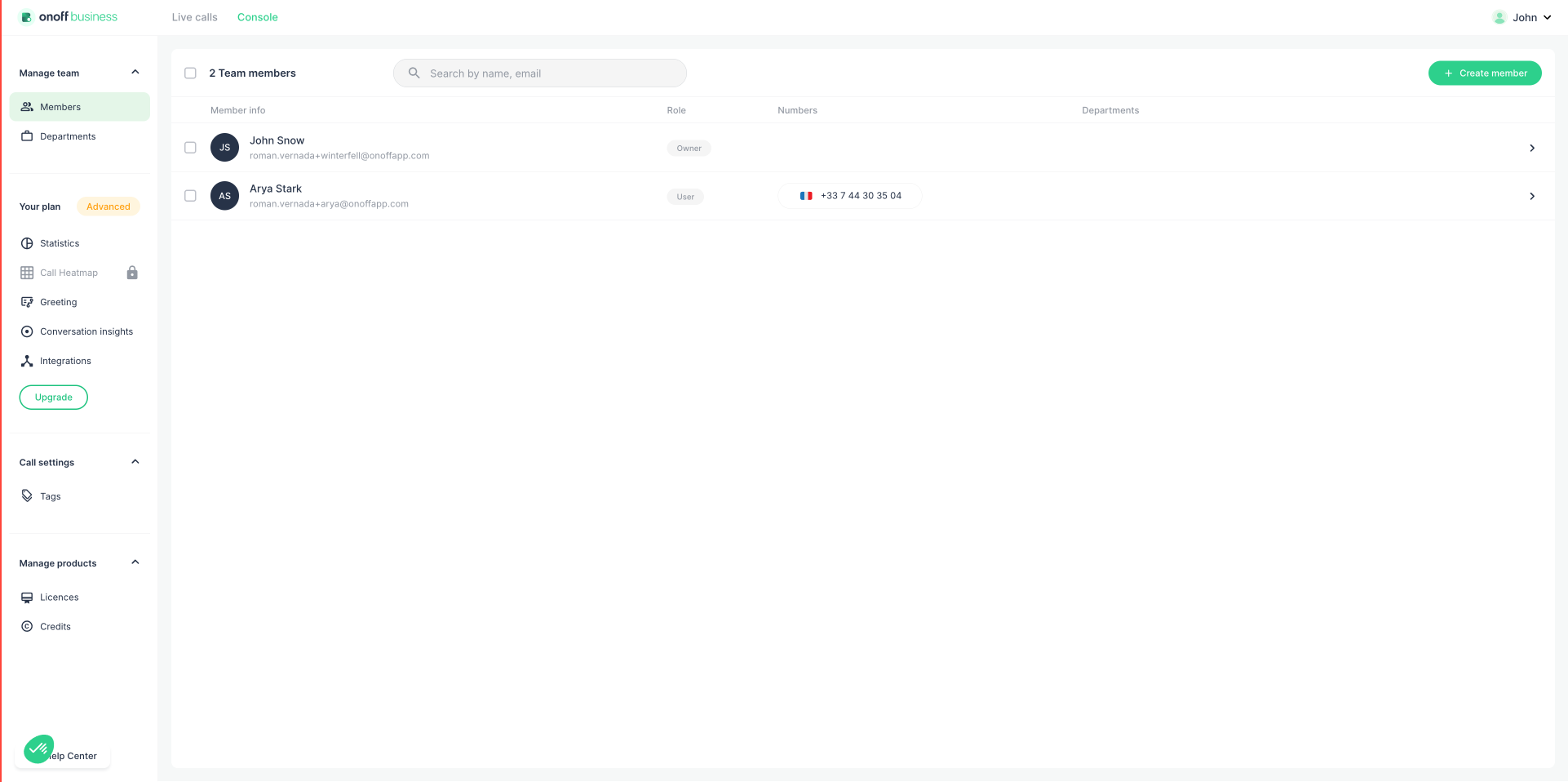The image size is (1568, 782).
Task: Collapse the Manage team section
Action: coord(135,73)
